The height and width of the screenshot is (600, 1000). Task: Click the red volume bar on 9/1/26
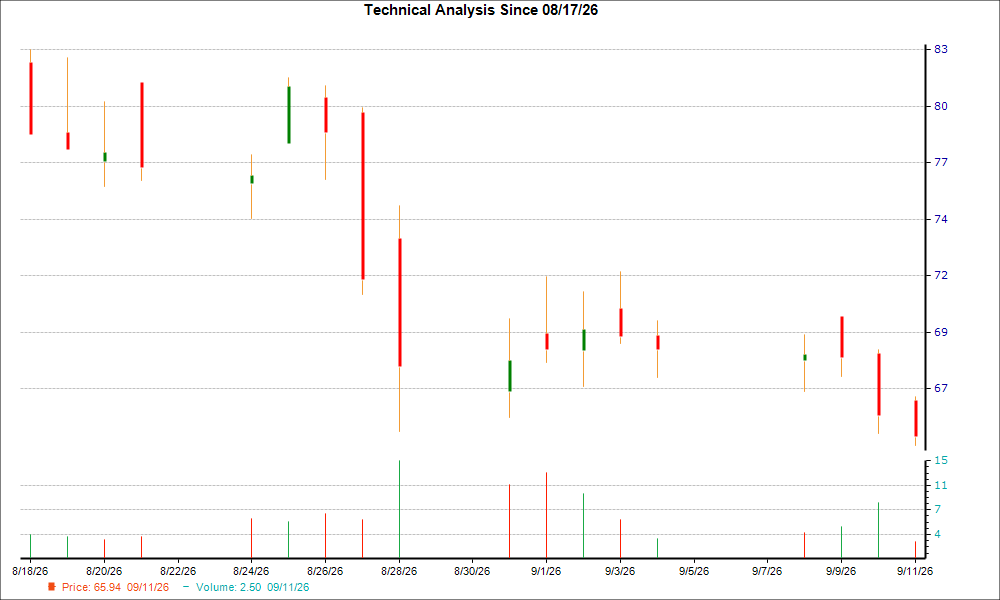547,515
